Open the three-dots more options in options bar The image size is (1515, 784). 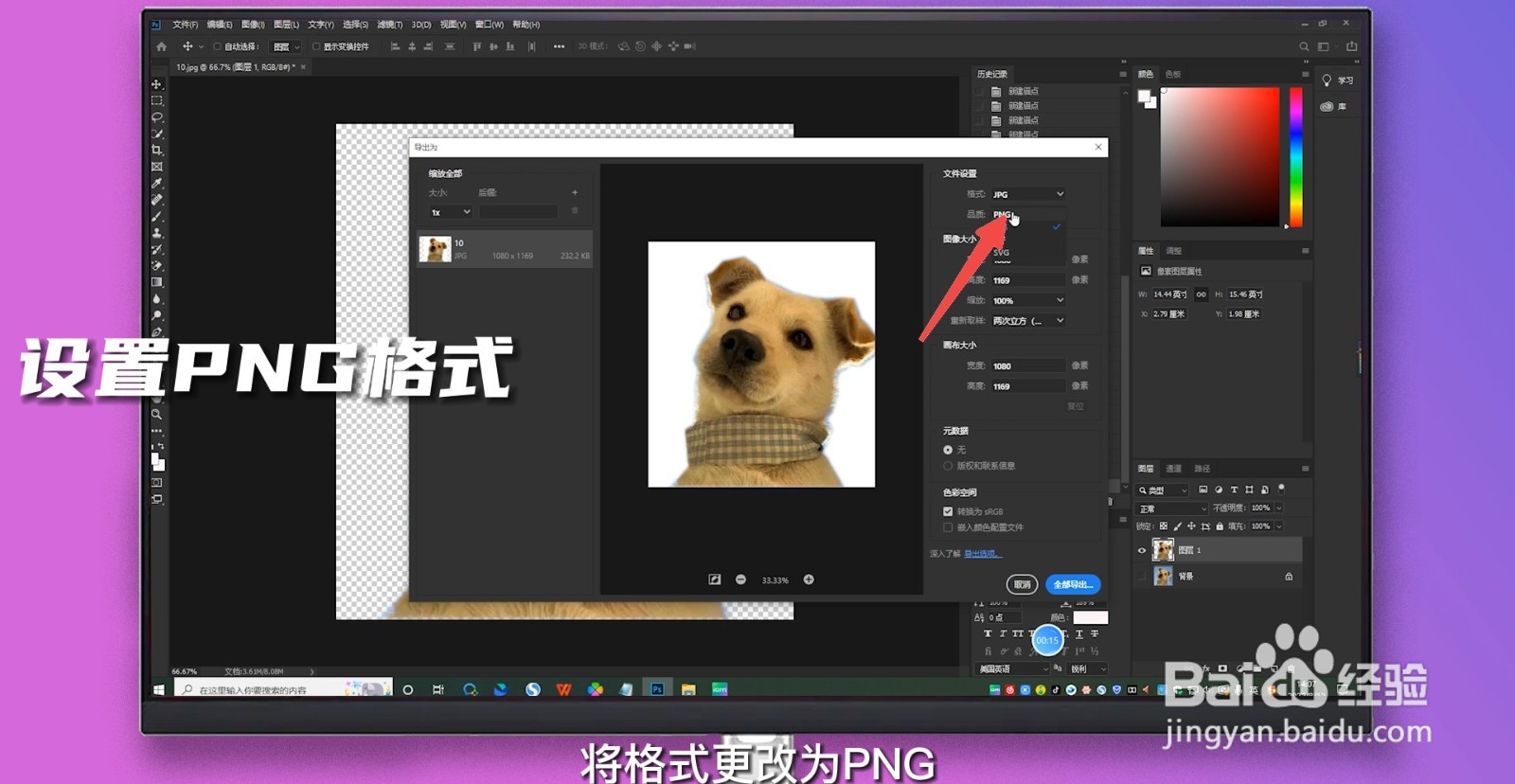point(559,46)
